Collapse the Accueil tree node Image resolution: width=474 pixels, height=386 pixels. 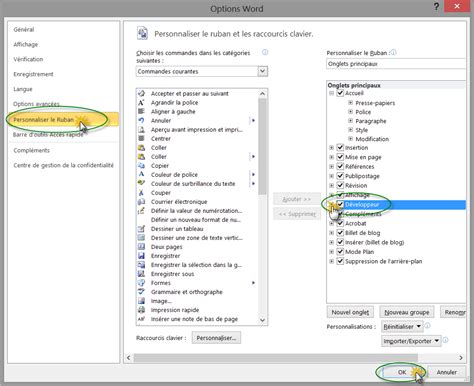tap(331, 93)
